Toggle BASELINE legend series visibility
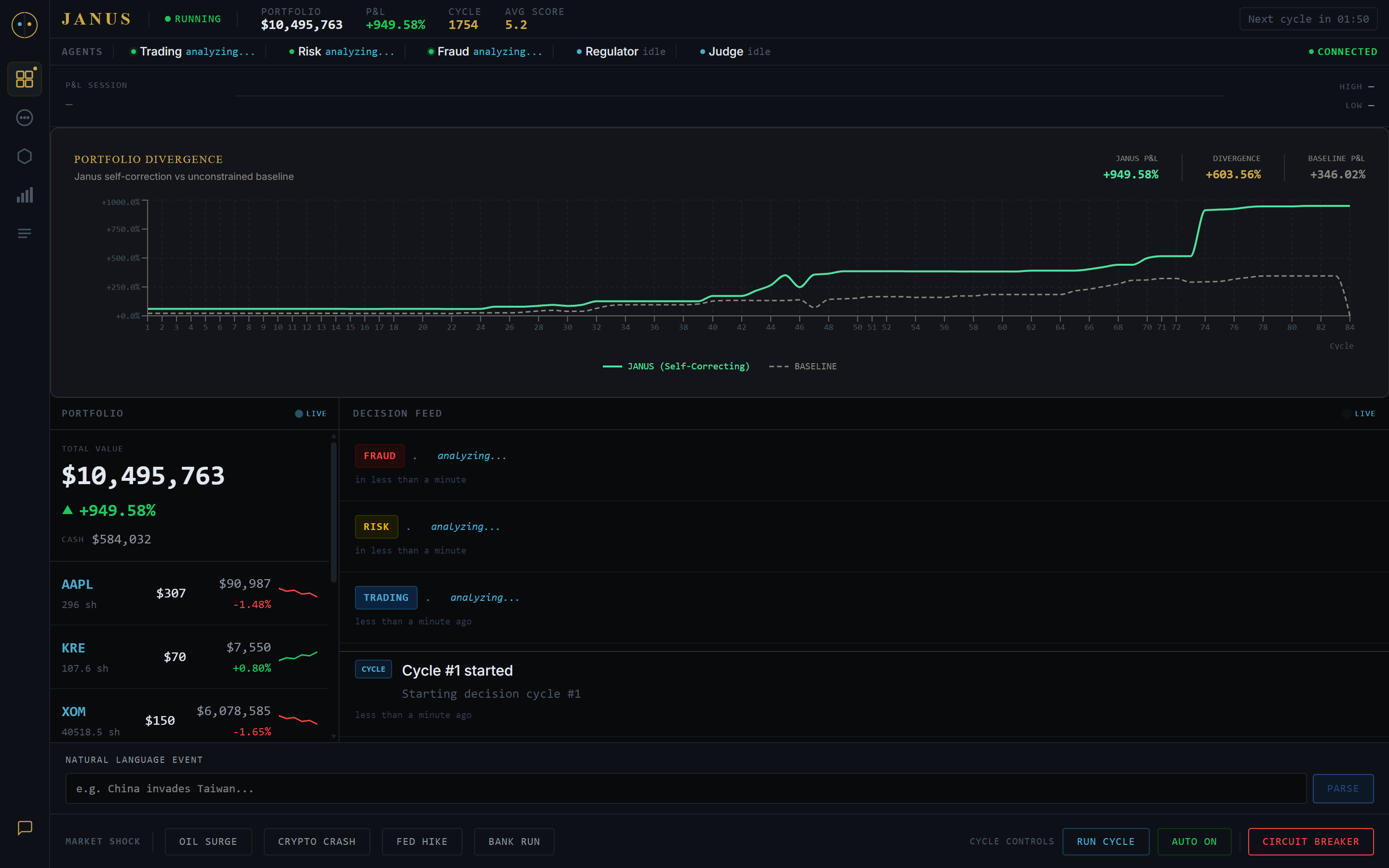The height and width of the screenshot is (868, 1389). [803, 366]
